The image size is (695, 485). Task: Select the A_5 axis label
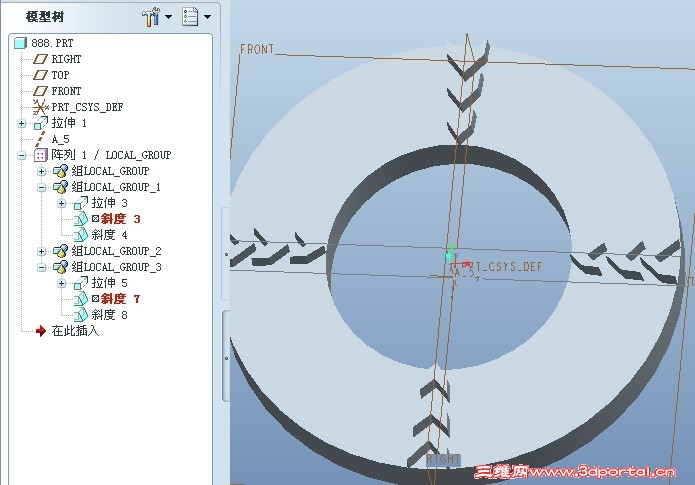point(60,139)
